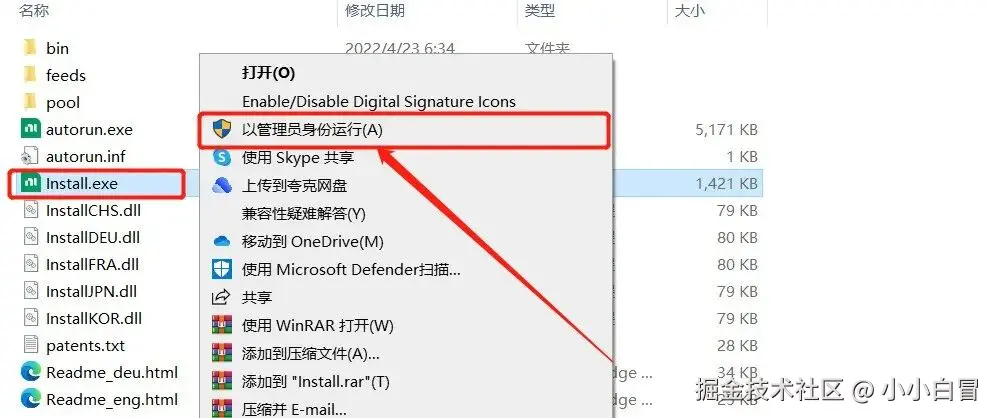The height and width of the screenshot is (418, 995).
Task: Click the admin shield icon in the menu
Action: (x=221, y=129)
